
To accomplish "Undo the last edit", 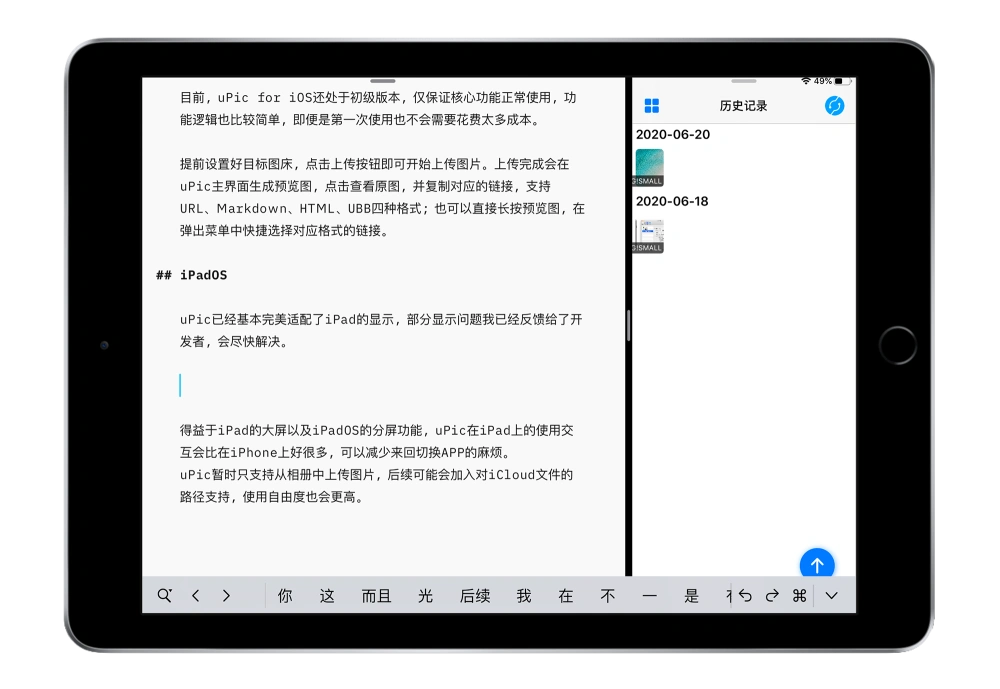I will 745,596.
